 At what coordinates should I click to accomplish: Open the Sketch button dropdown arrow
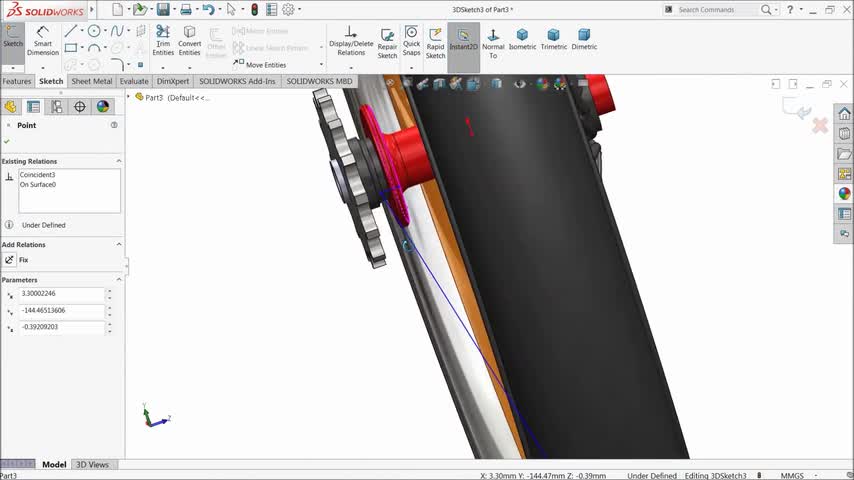(x=13, y=68)
